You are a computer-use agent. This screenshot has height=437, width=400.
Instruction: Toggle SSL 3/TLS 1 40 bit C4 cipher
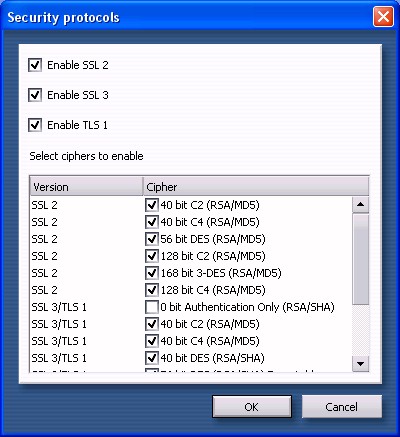(152, 341)
